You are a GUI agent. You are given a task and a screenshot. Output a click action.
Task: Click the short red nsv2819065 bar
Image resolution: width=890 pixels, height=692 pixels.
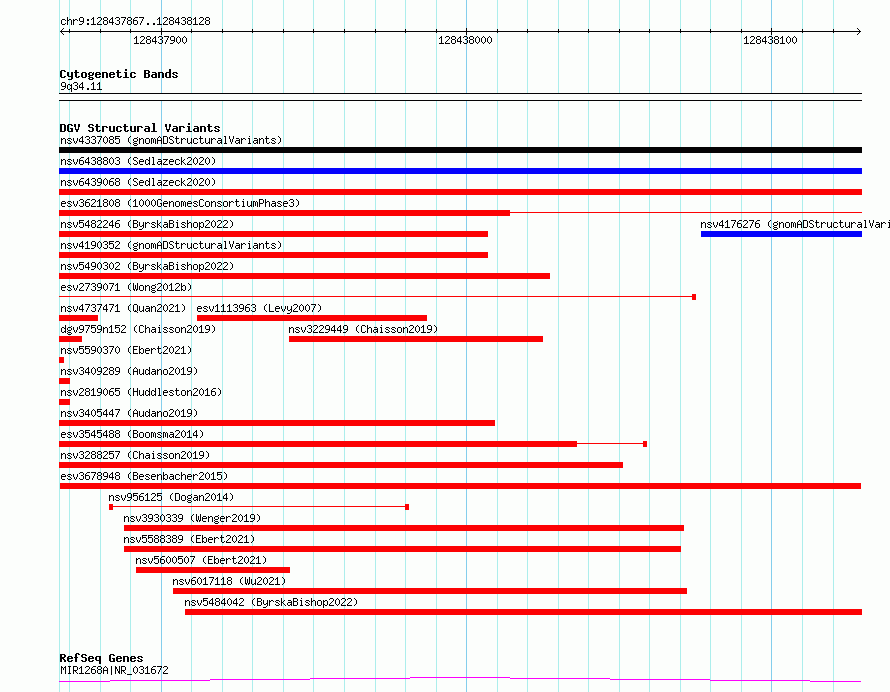point(64,402)
